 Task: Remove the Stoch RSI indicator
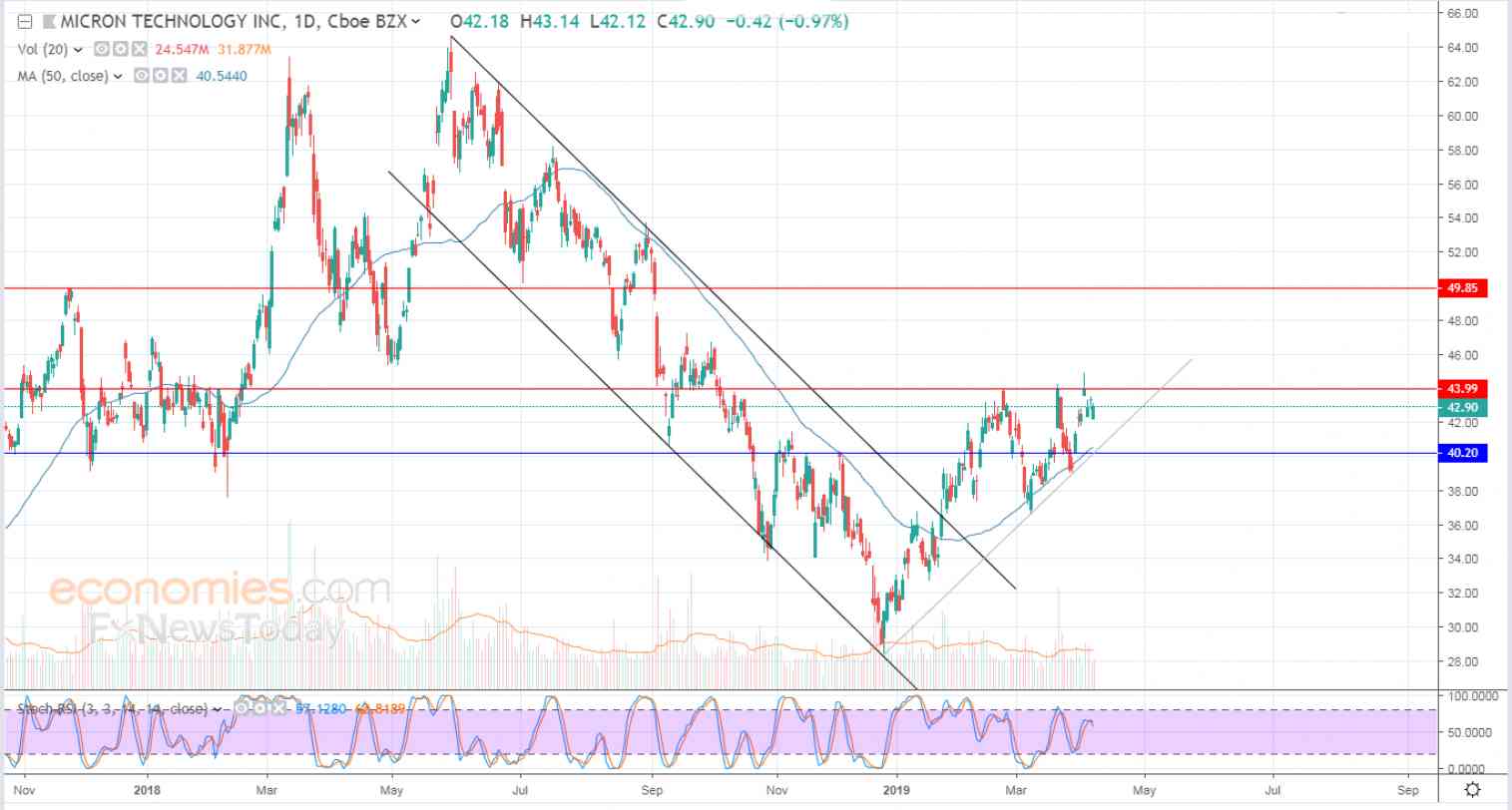pos(278,708)
